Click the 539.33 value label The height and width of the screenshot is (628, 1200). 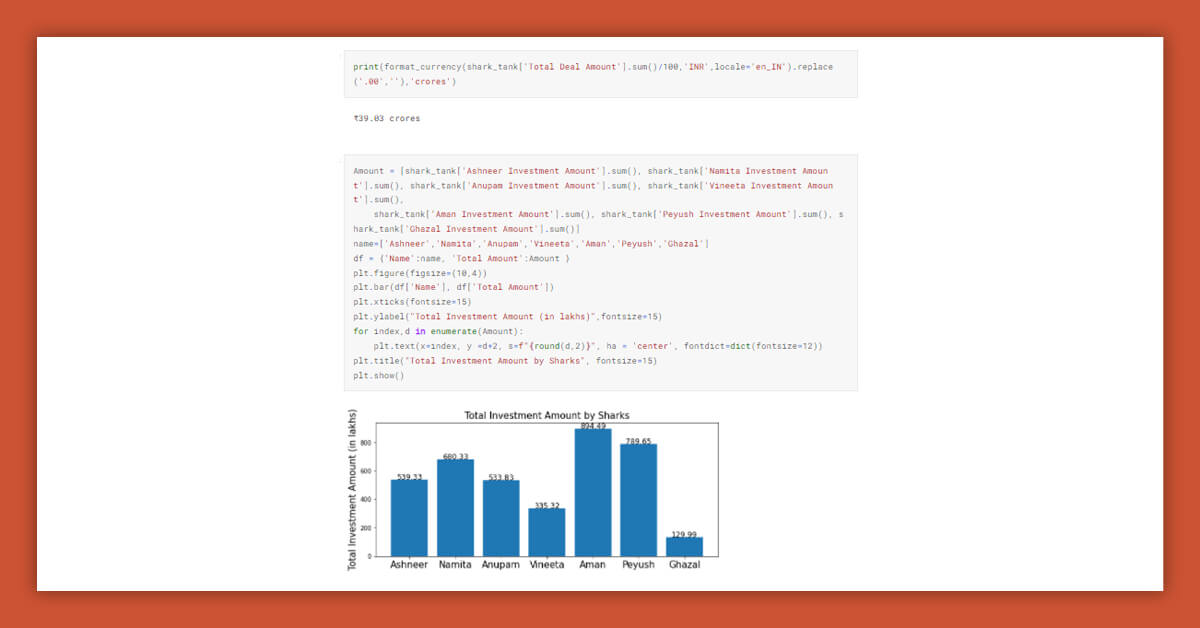click(x=409, y=477)
